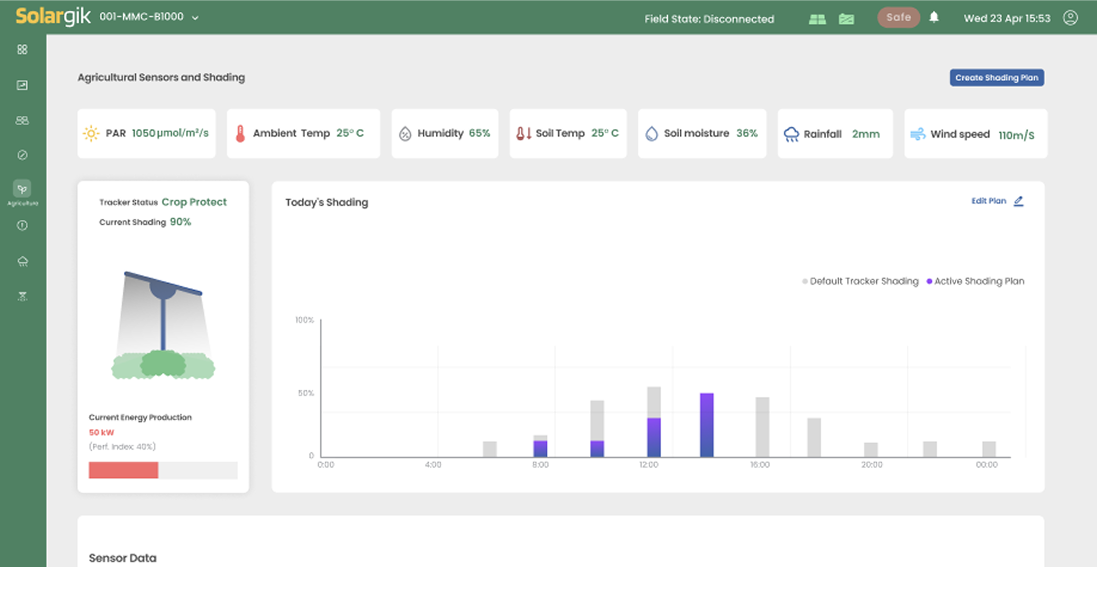Click the Humidity 65% value

click(x=479, y=133)
